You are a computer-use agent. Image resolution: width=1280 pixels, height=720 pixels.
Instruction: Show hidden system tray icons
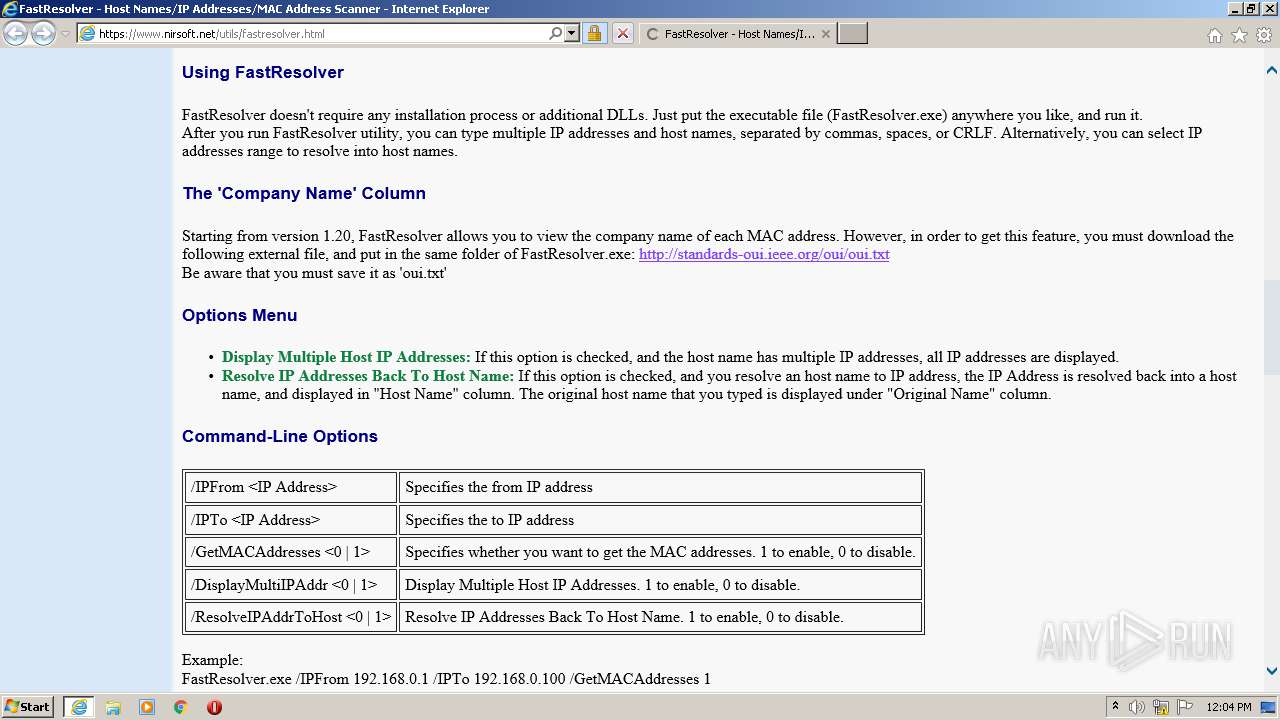tap(1115, 706)
